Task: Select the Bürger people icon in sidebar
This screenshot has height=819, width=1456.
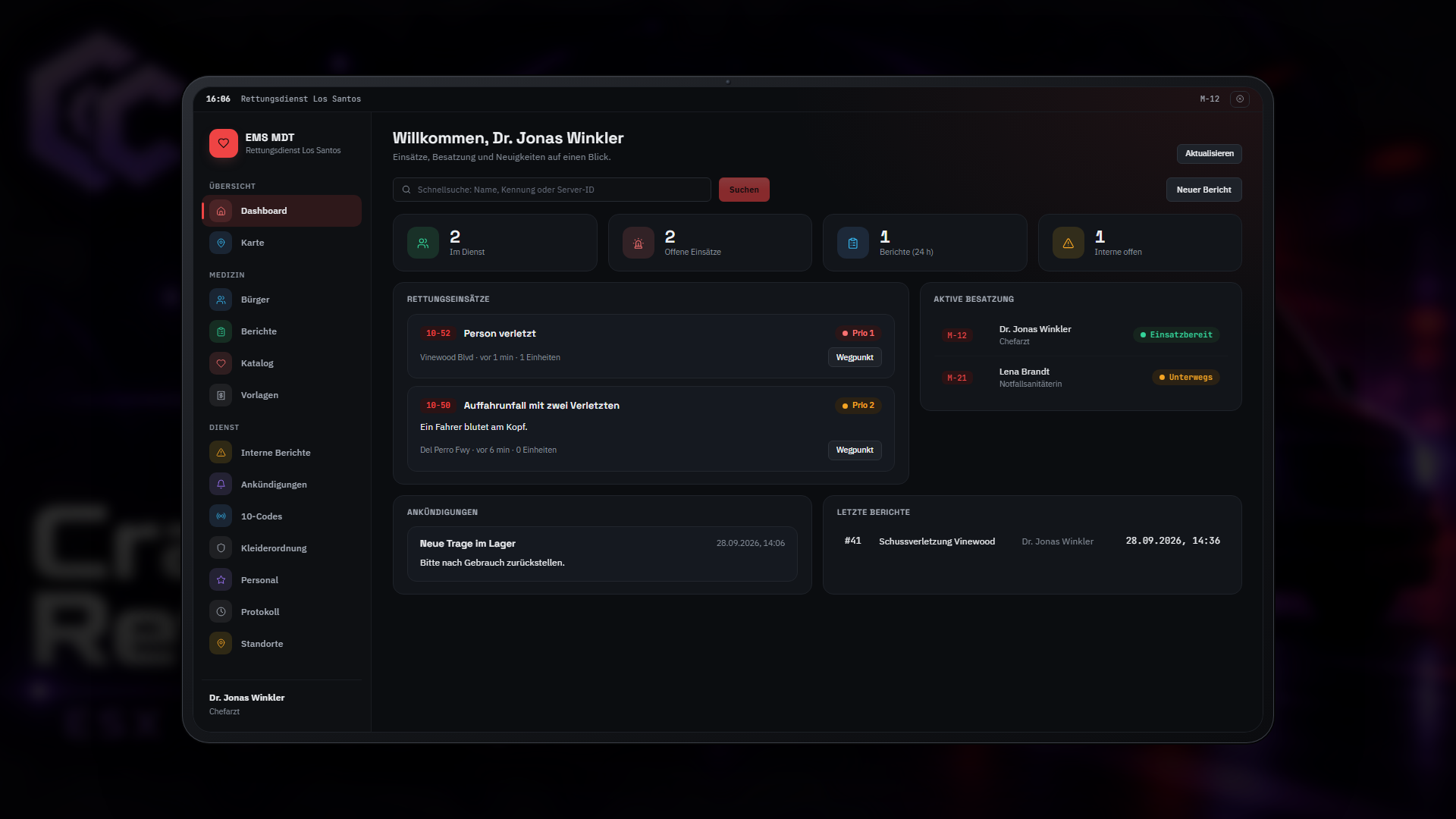Action: click(x=221, y=300)
